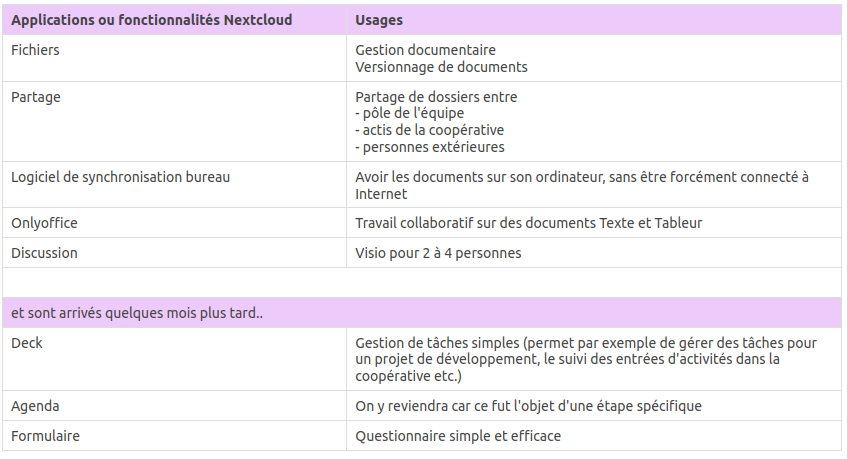Screen dimensions: 847x459
Task: Click the 'Gestion documentaire' text line
Action: (x=425, y=50)
